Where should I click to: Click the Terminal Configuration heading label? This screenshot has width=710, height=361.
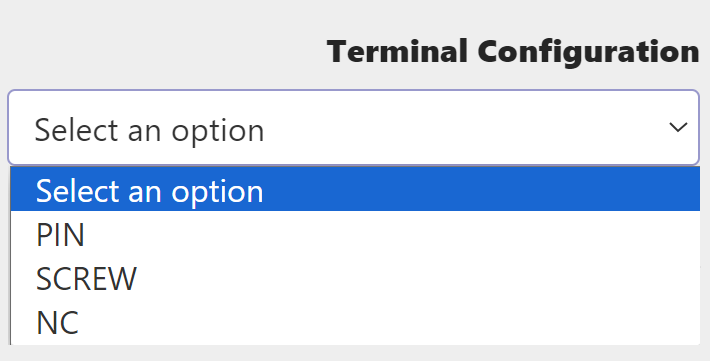pyautogui.click(x=513, y=51)
